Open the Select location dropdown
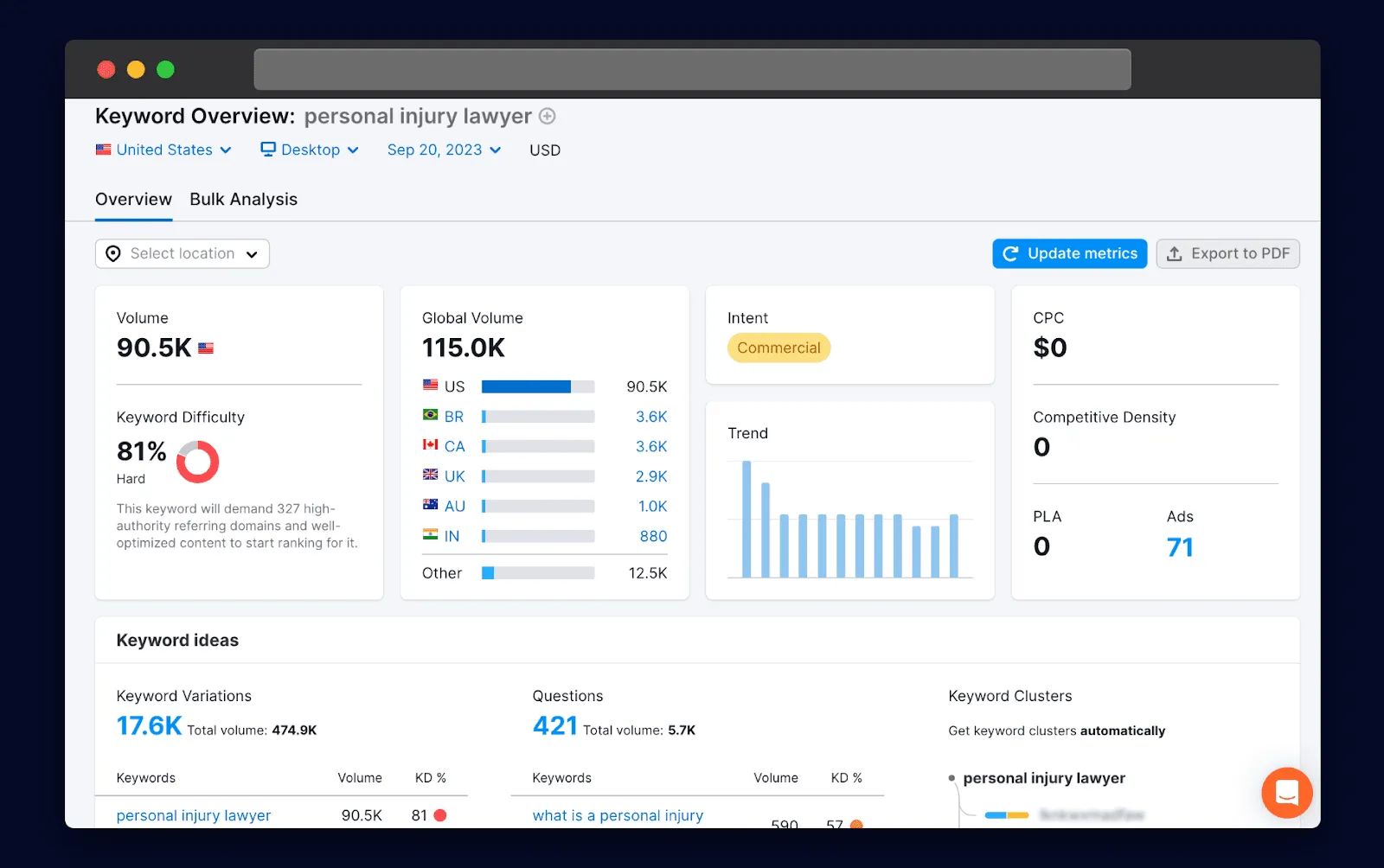Viewport: 1384px width, 868px height. pos(183,253)
